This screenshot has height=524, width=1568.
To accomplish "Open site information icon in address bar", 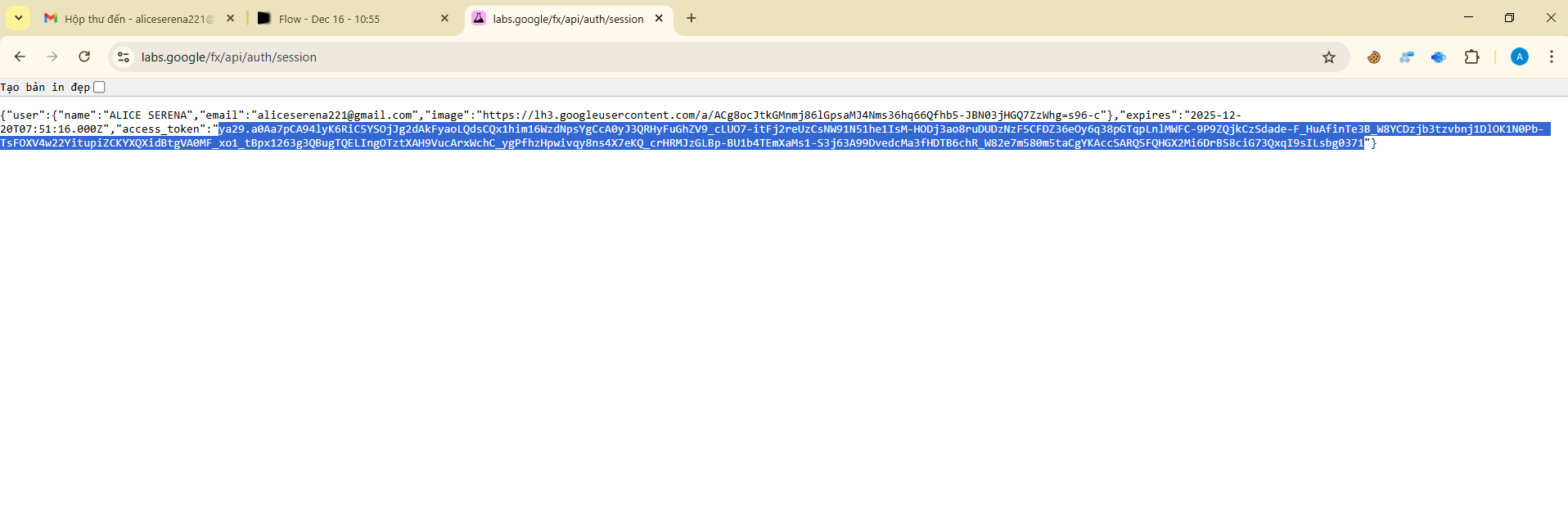I will coord(124,56).
